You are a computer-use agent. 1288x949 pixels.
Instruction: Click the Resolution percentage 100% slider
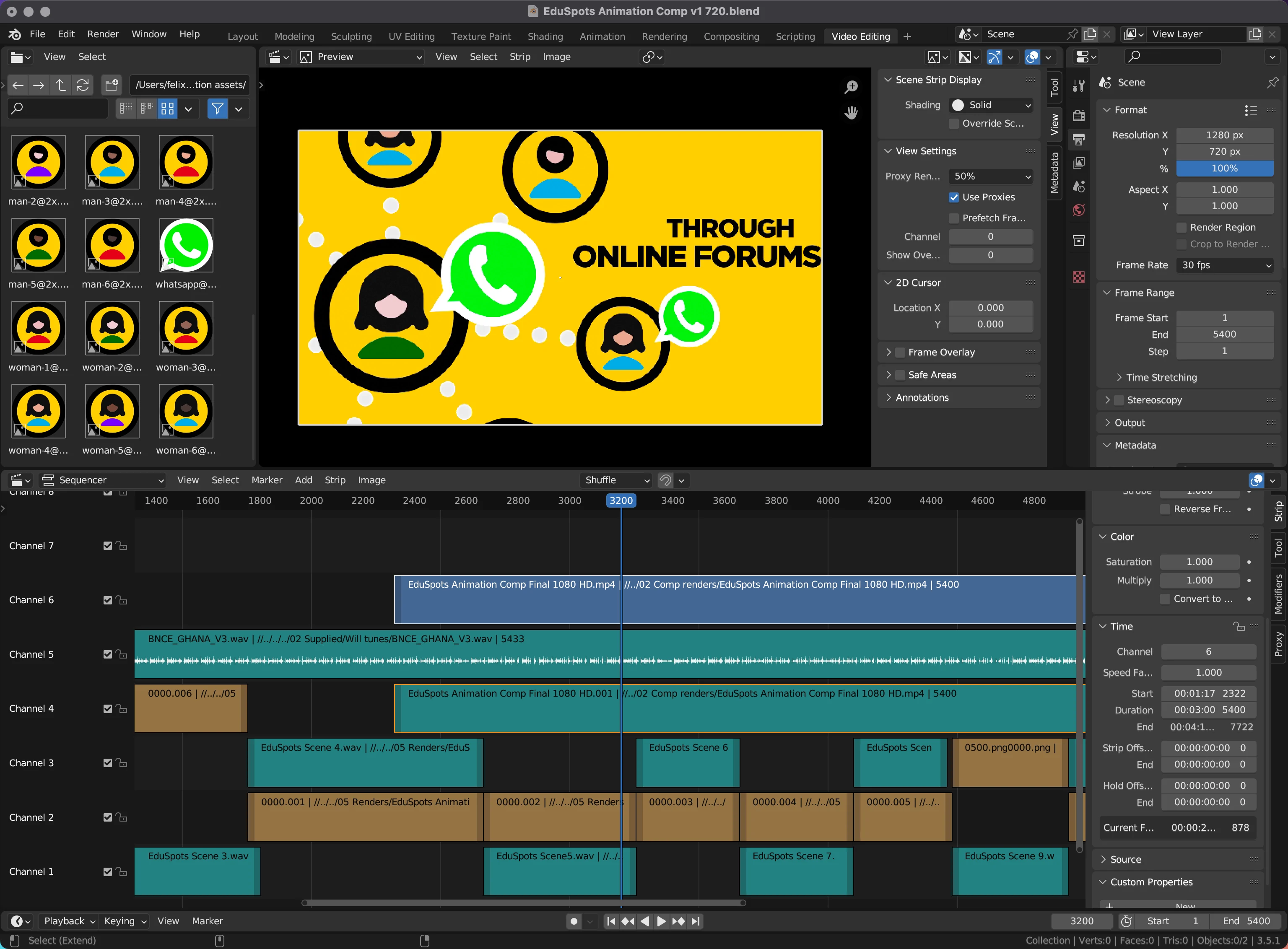pyautogui.click(x=1225, y=169)
